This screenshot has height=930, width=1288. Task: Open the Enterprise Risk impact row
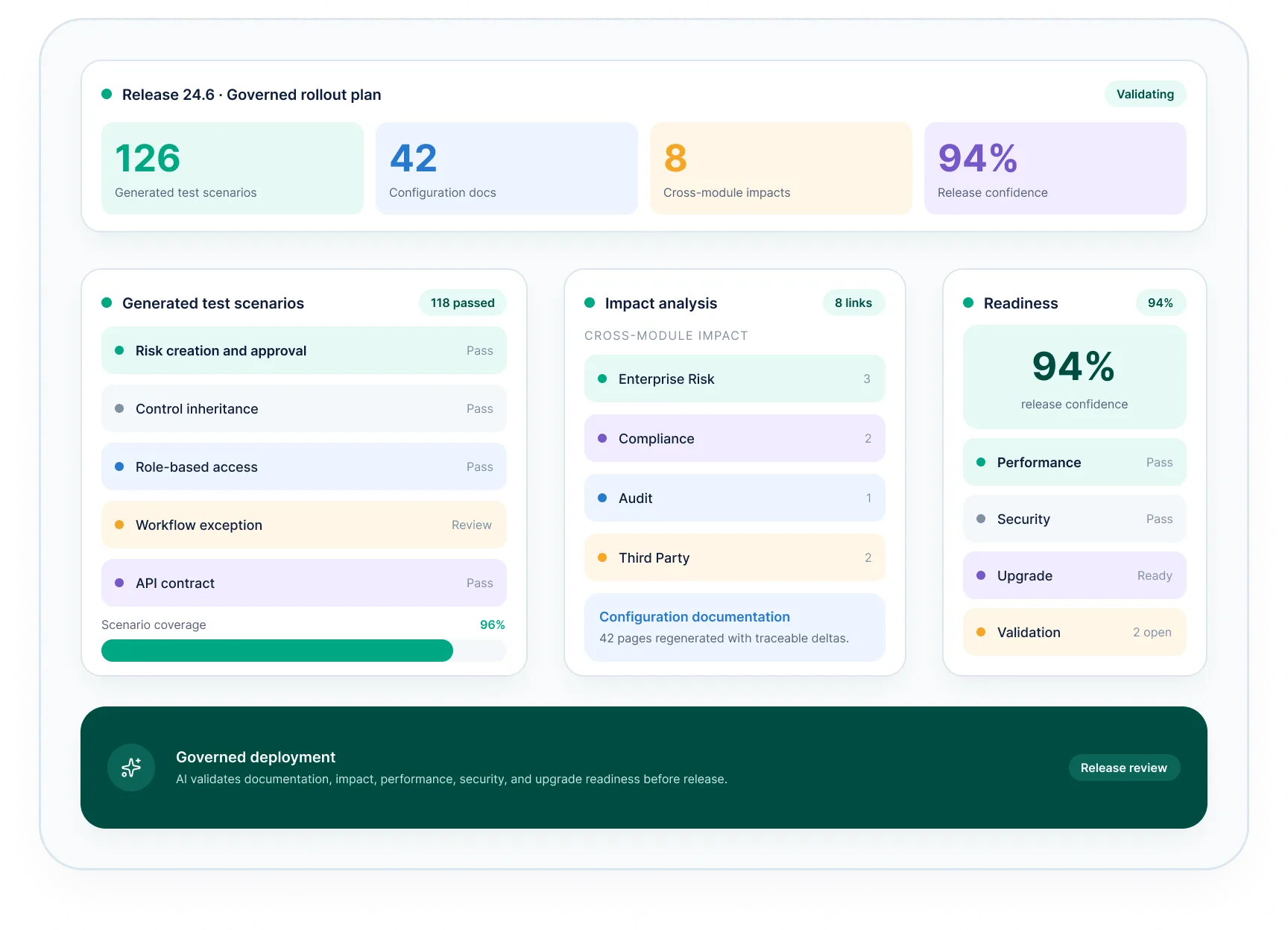click(x=735, y=379)
